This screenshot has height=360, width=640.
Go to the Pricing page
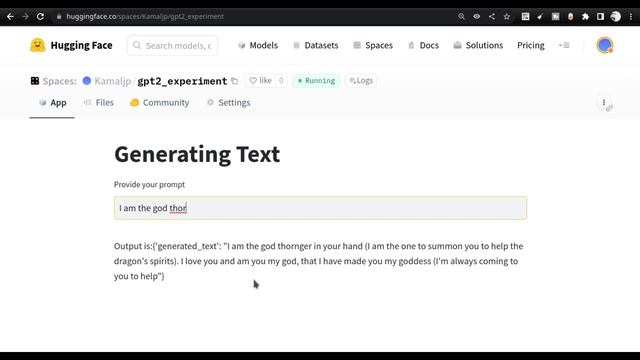tap(531, 45)
